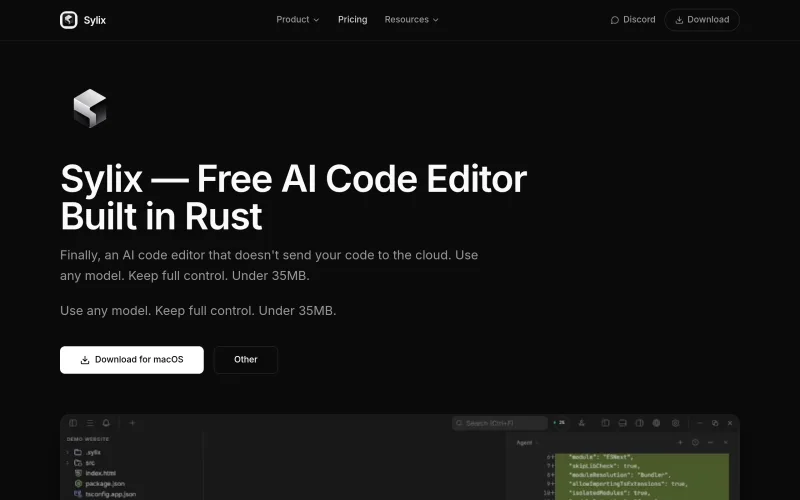
Task: Click the Search (Ctrl+F) field in the editor
Action: coord(499,423)
